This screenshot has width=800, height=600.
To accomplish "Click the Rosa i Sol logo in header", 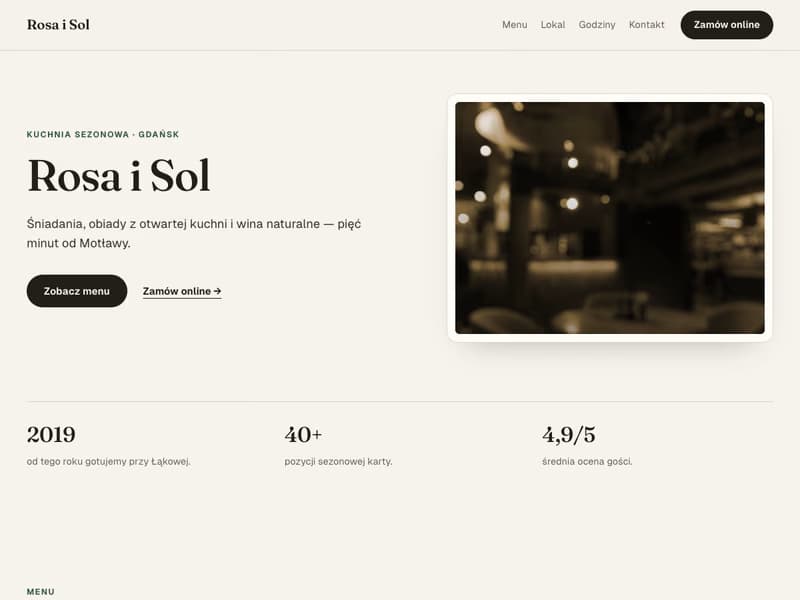I will point(58,24).
